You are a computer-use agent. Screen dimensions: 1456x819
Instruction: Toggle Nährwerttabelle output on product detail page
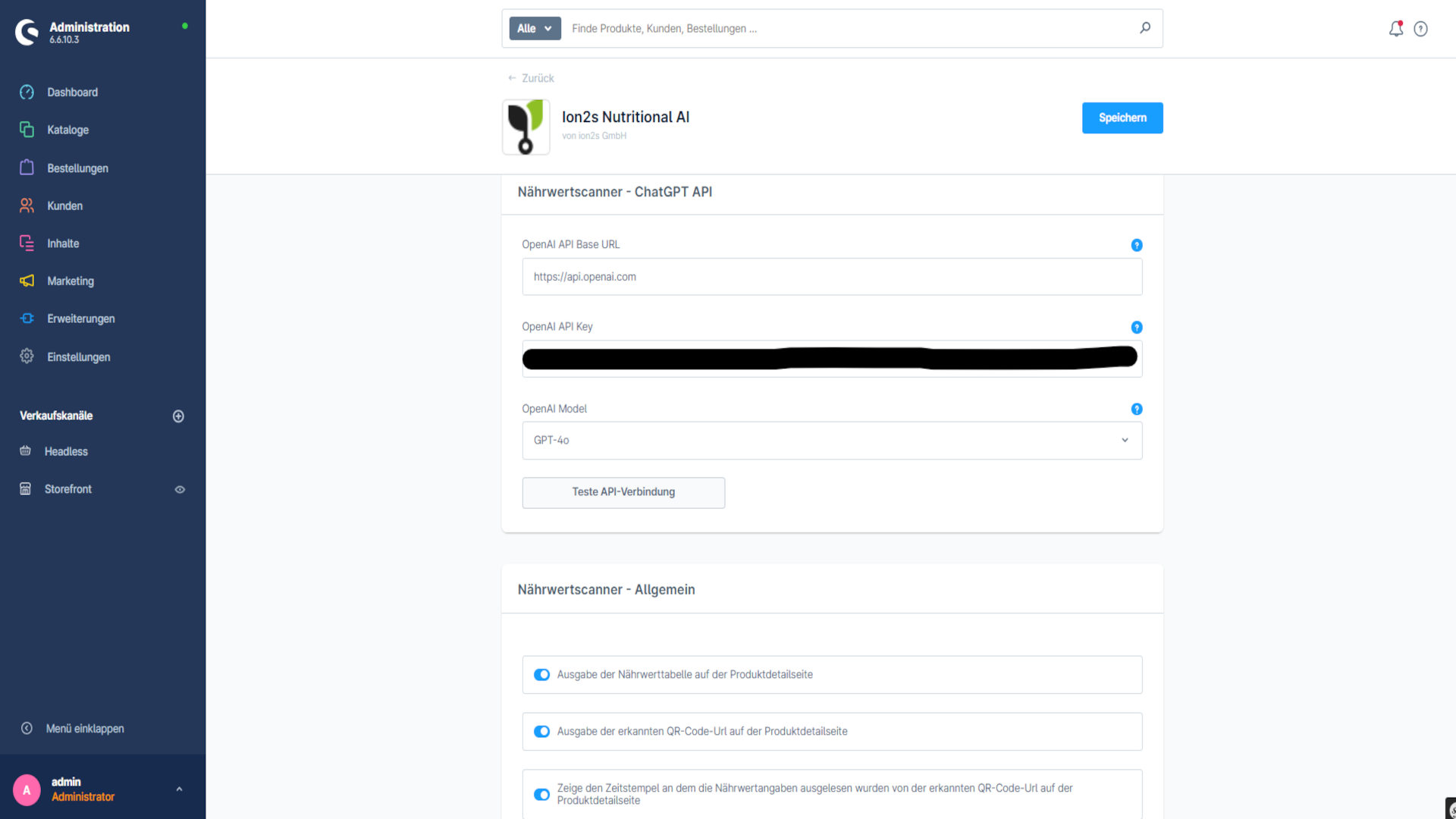541,674
